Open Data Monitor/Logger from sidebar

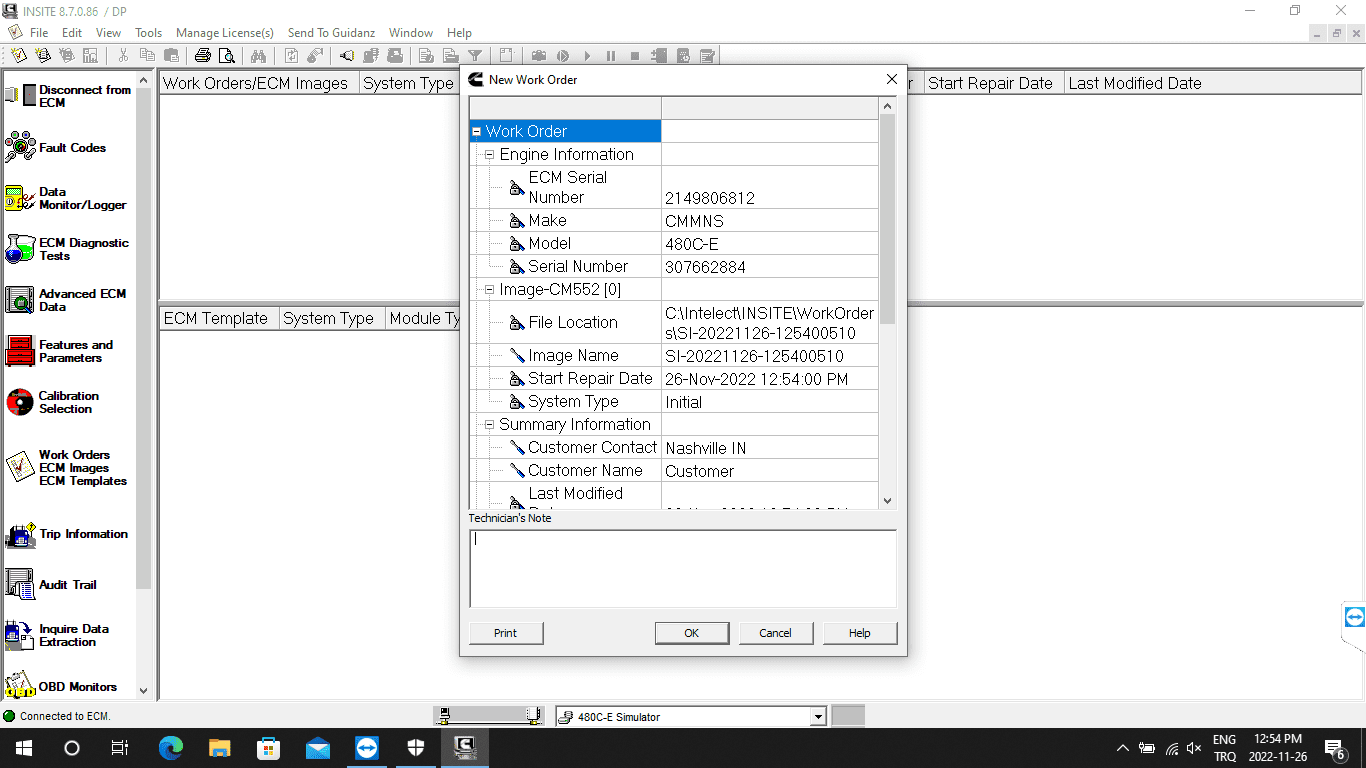pos(20,198)
